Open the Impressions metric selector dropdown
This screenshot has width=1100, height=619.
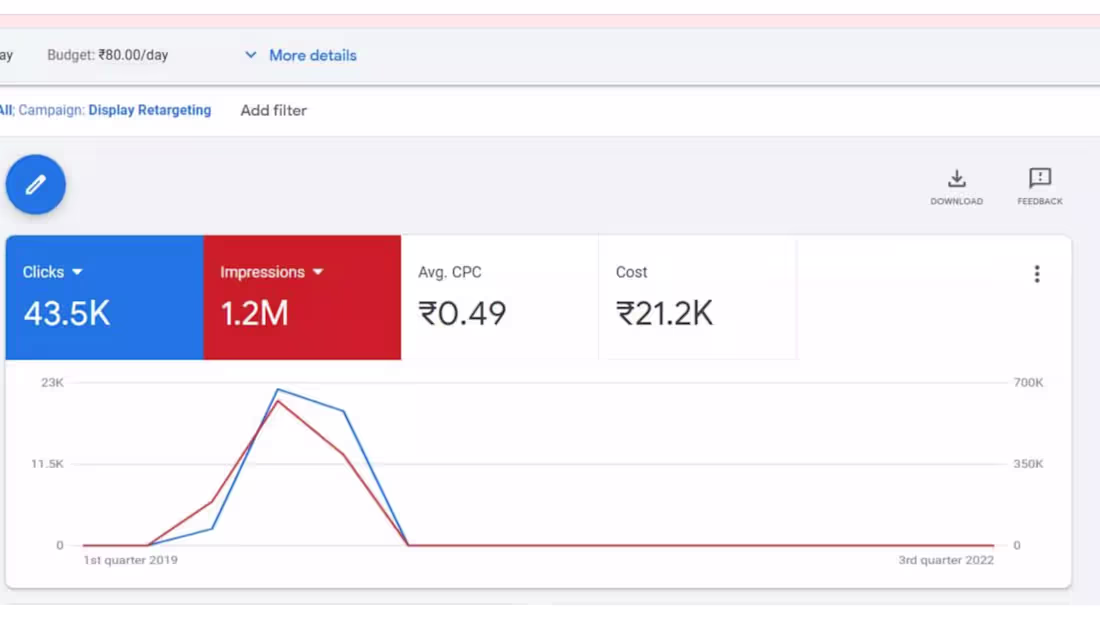click(318, 271)
